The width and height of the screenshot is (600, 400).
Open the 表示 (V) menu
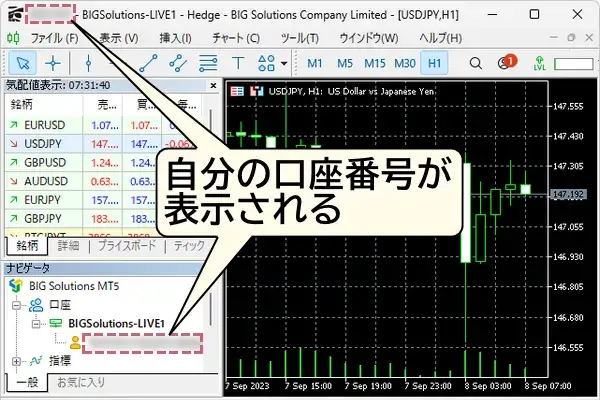coord(119,38)
